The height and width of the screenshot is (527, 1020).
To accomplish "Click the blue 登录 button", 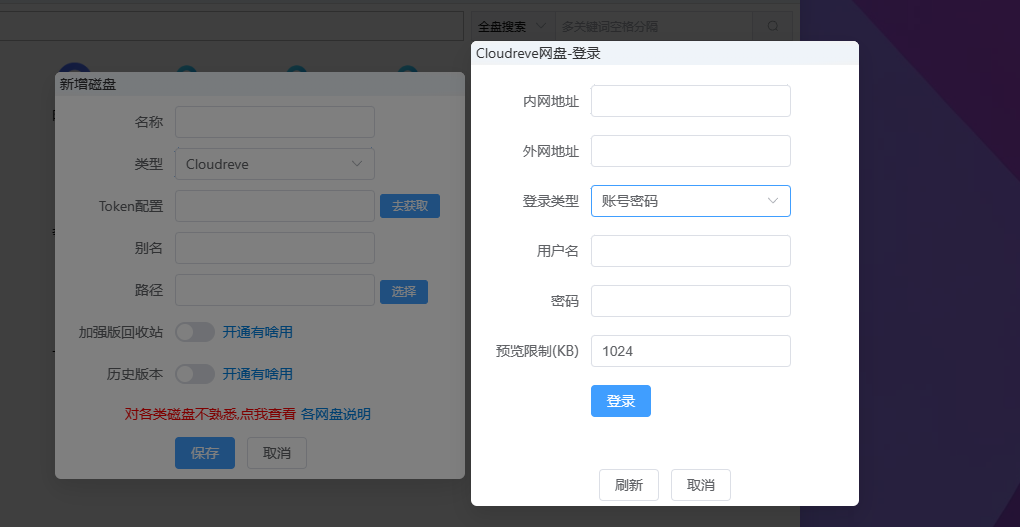I will [621, 401].
